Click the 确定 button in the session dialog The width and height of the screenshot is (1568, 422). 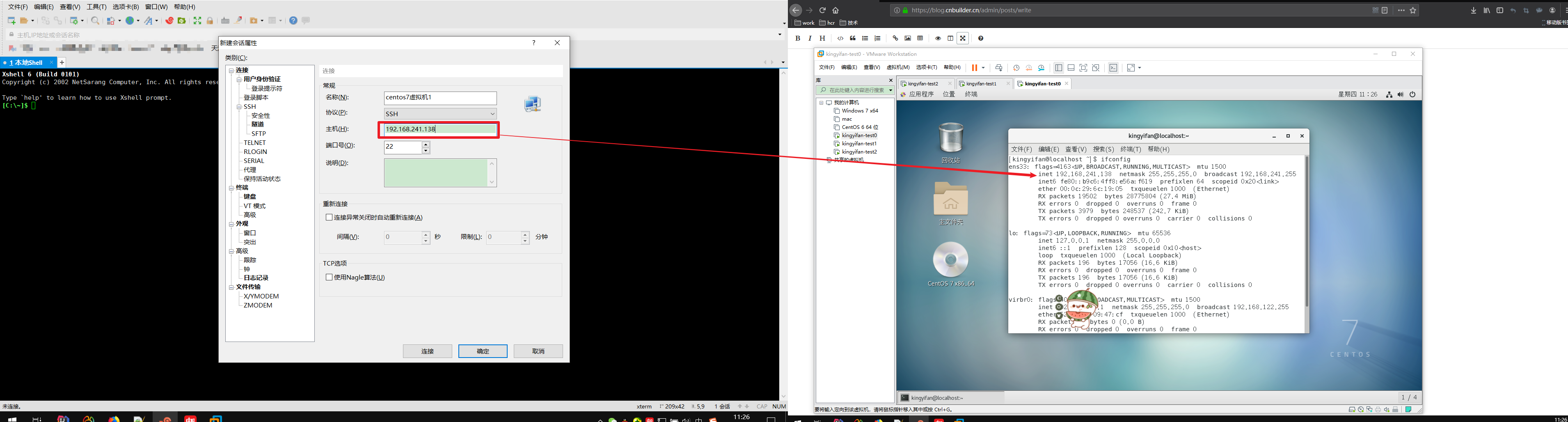point(483,351)
